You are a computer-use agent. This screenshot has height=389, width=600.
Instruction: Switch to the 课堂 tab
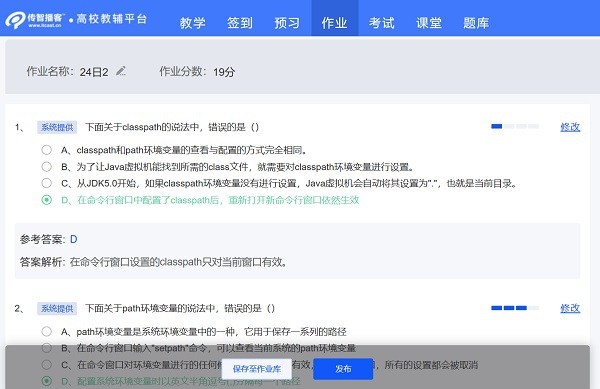tap(429, 23)
